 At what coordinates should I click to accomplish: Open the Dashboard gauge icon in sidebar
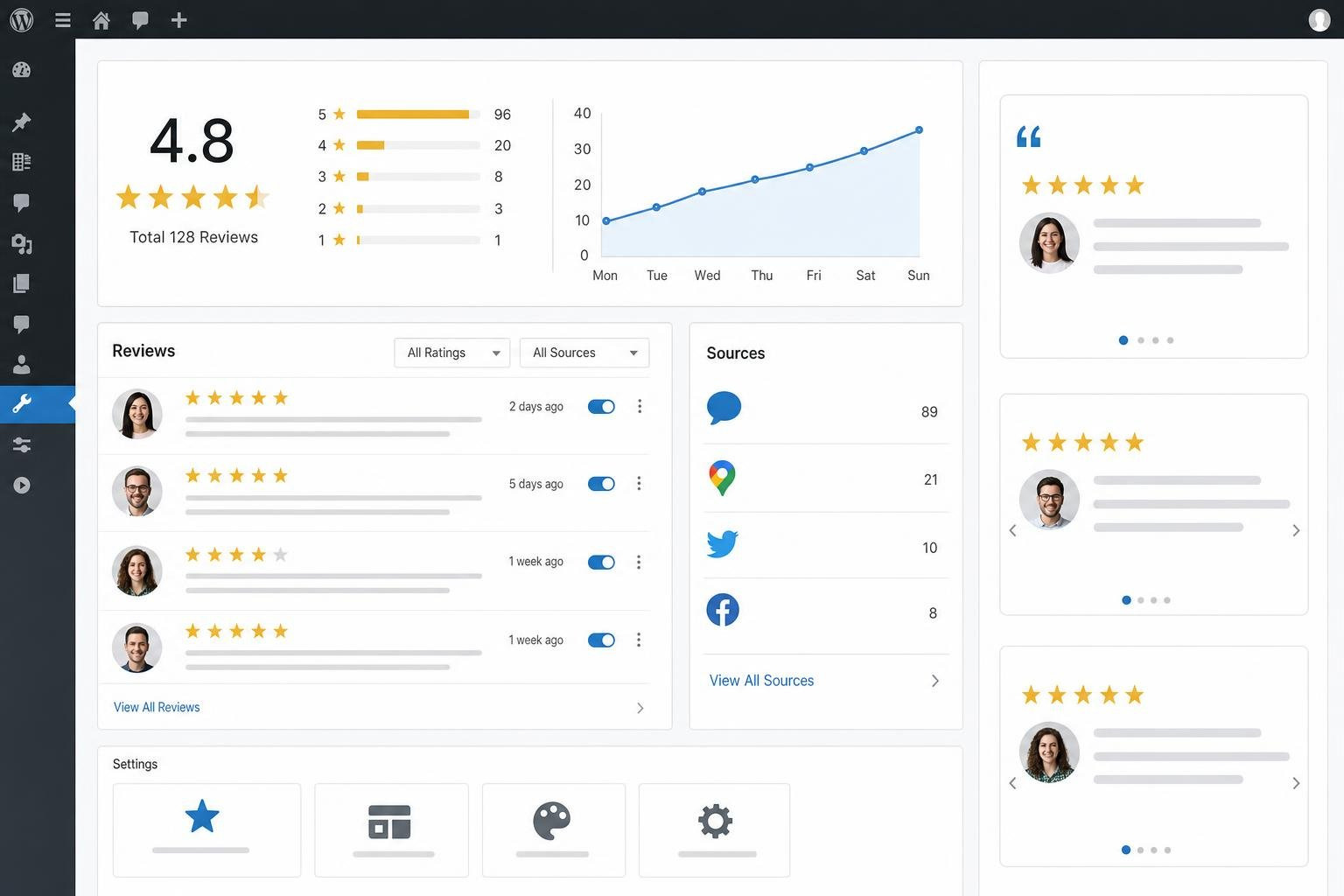click(22, 70)
